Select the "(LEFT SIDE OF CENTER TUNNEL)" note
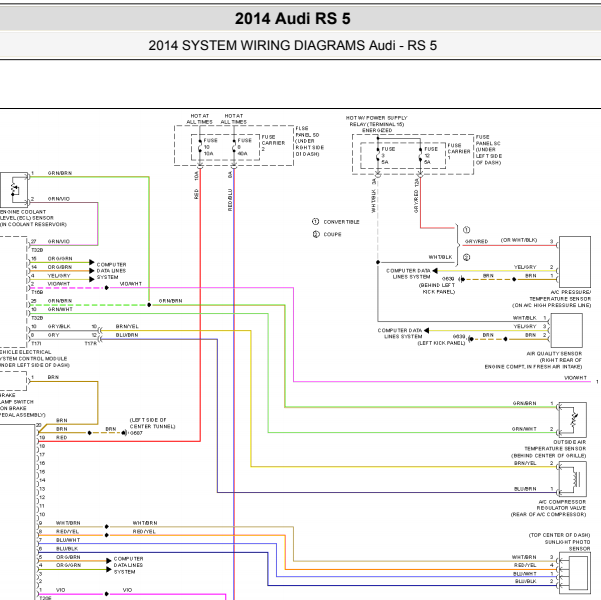601x600 pixels. click(x=152, y=423)
